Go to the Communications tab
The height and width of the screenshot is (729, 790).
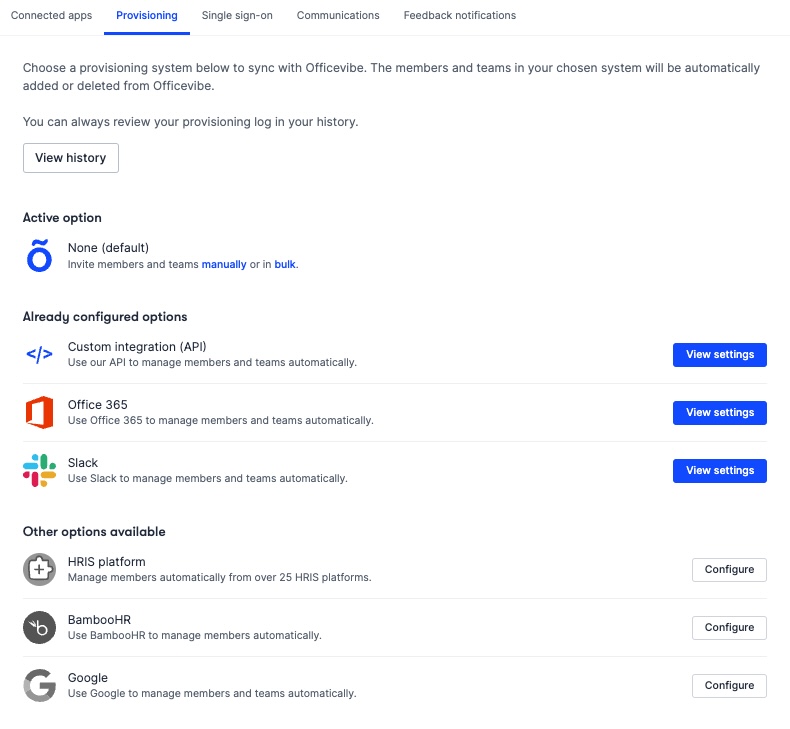(x=338, y=16)
